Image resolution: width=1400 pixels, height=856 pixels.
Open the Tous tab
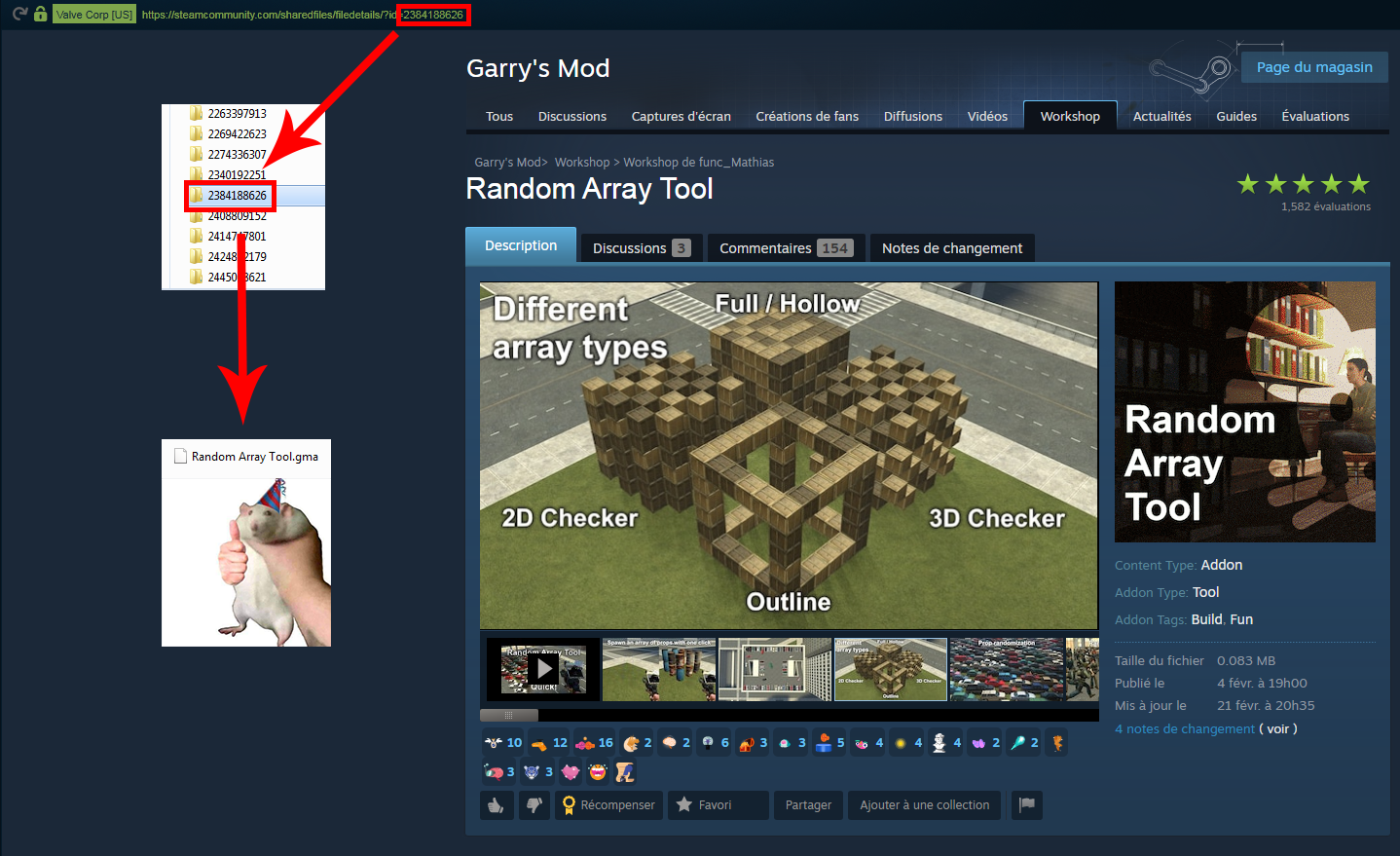tap(499, 116)
